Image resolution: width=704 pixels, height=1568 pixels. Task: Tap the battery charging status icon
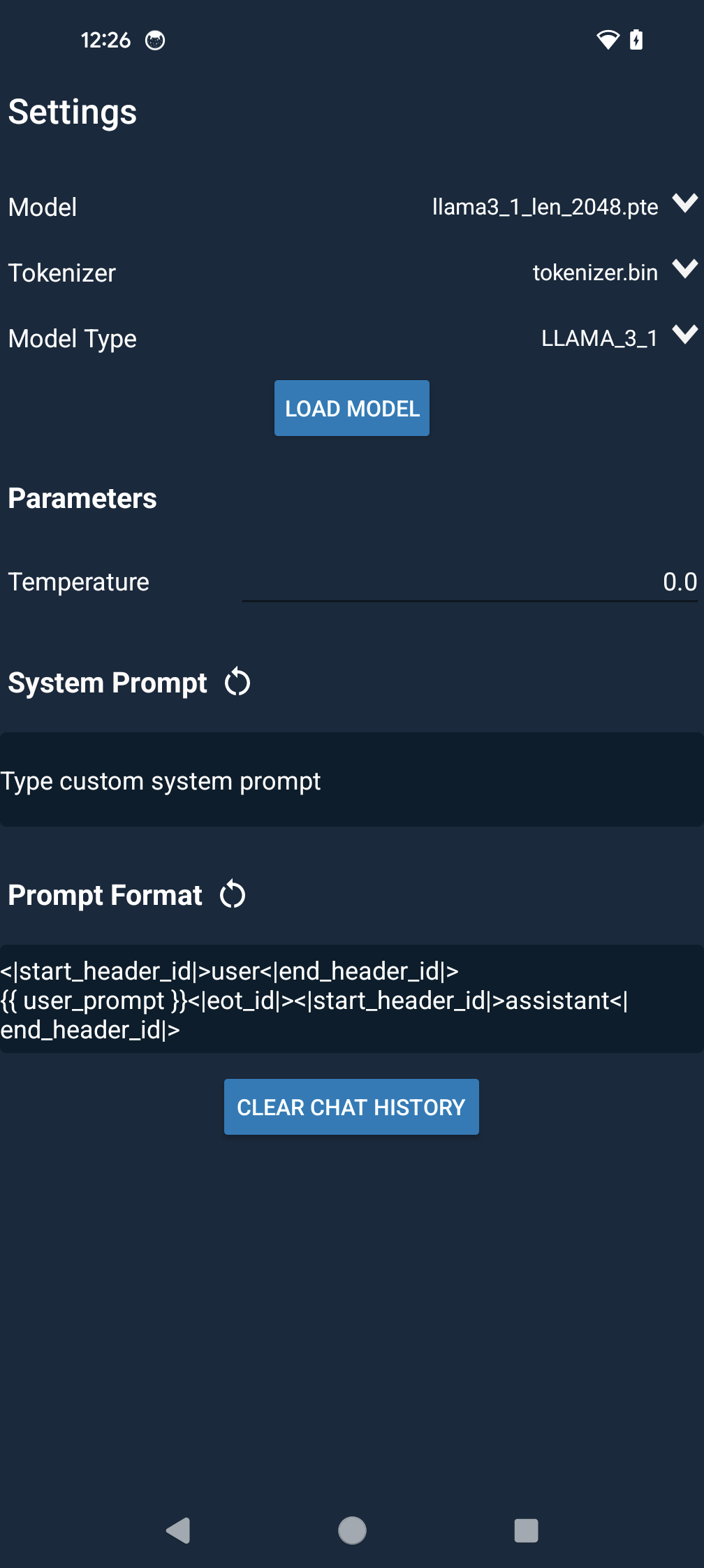point(636,40)
